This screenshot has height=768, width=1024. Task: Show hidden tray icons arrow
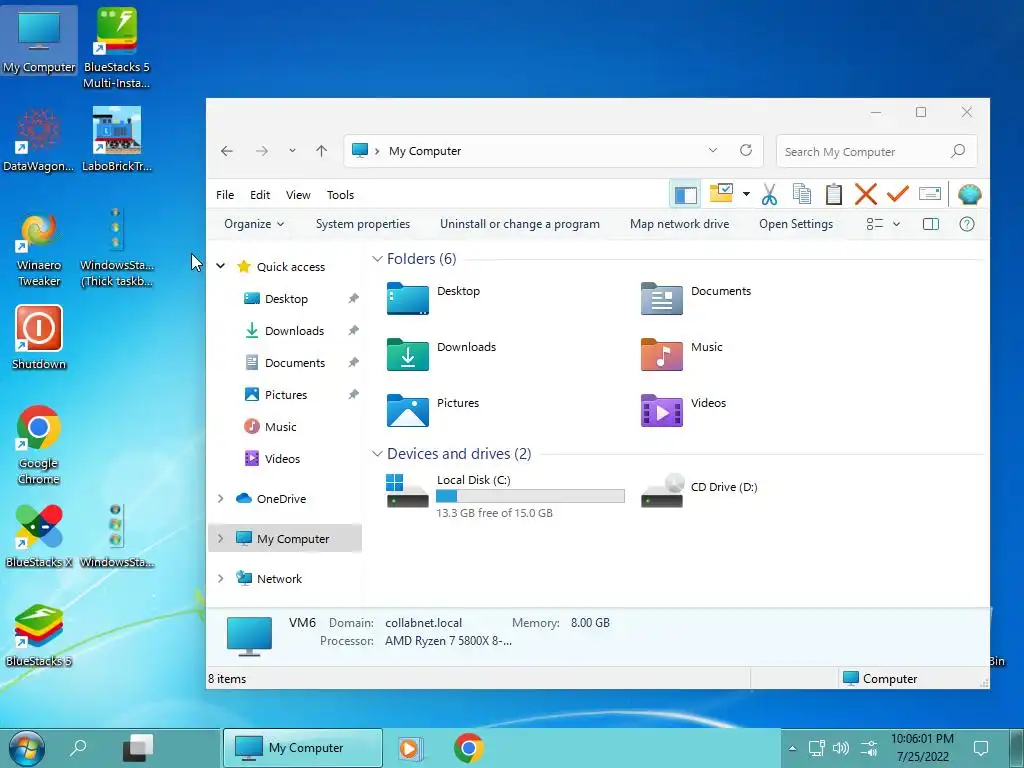click(792, 748)
